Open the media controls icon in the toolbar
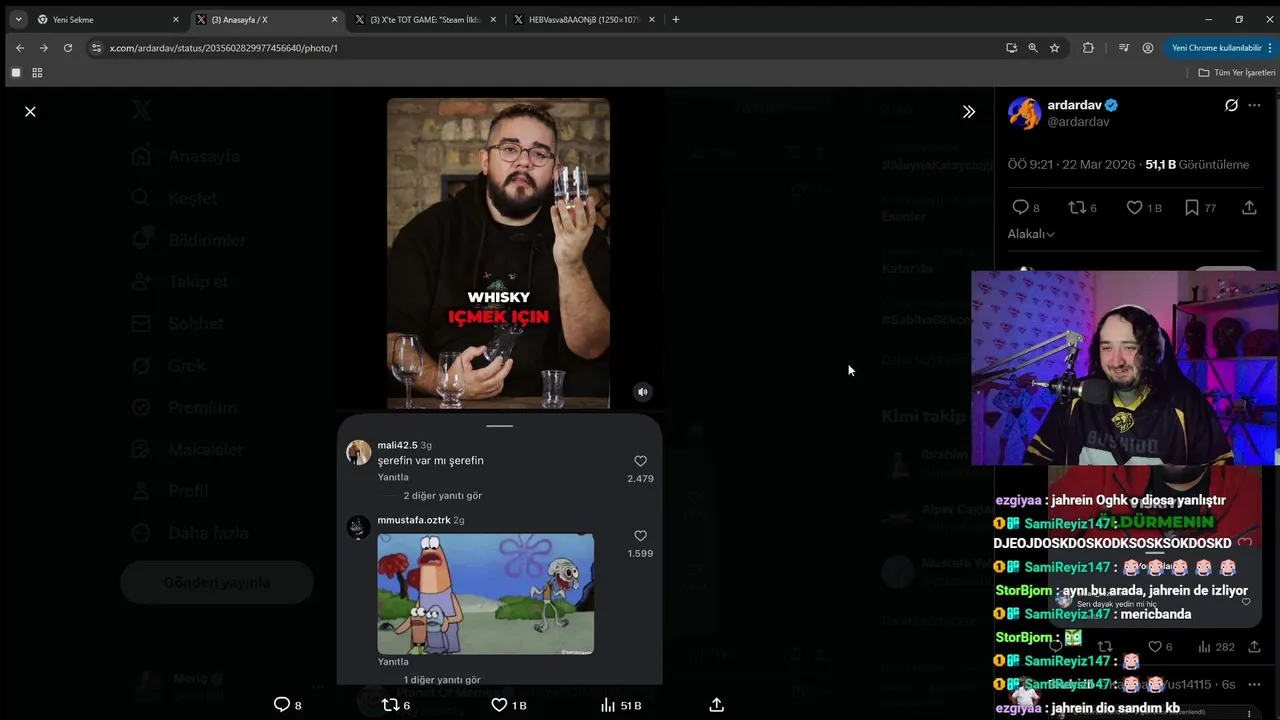This screenshot has width=1280, height=720. tap(1124, 48)
